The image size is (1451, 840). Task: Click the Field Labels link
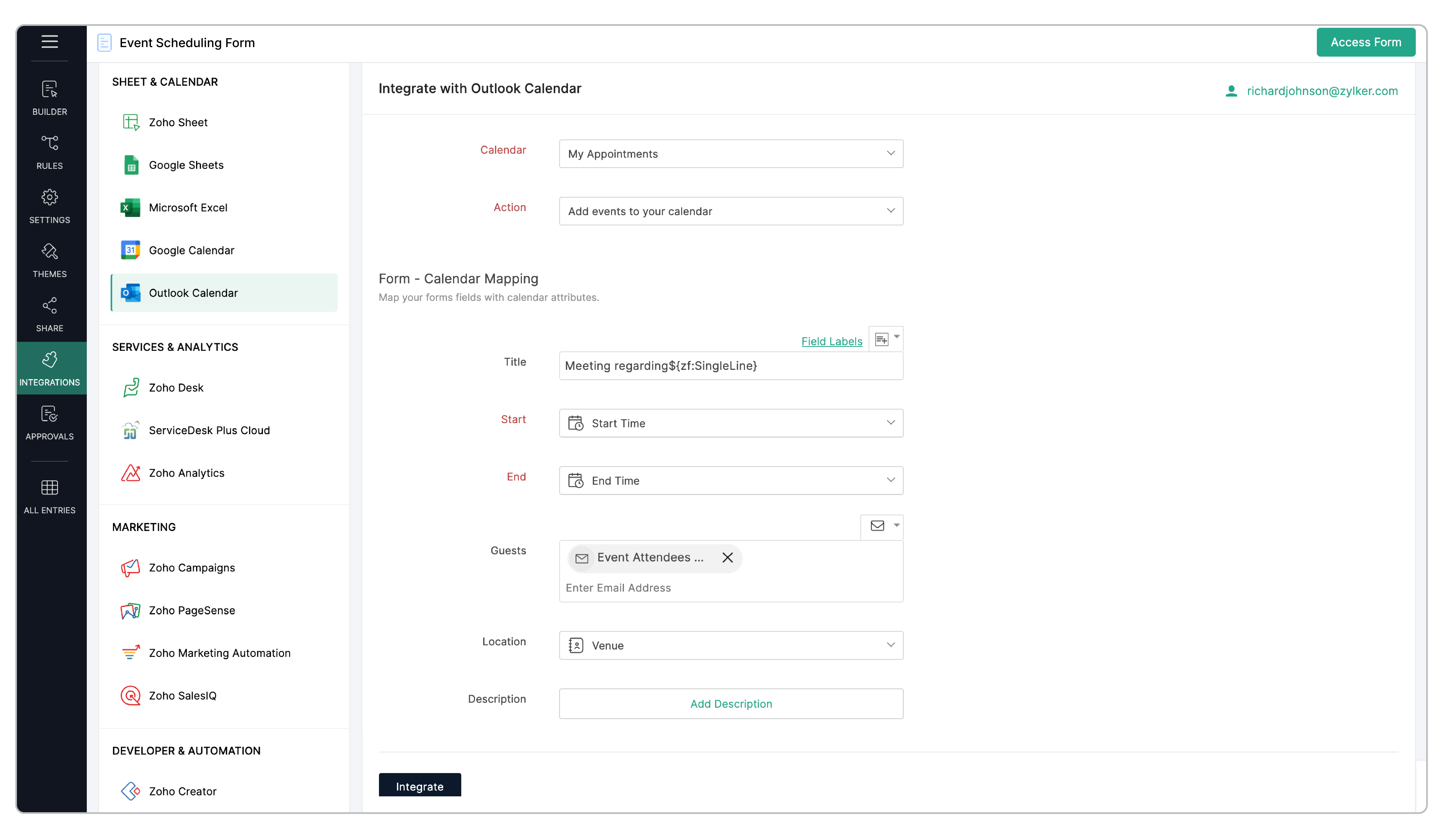click(831, 341)
